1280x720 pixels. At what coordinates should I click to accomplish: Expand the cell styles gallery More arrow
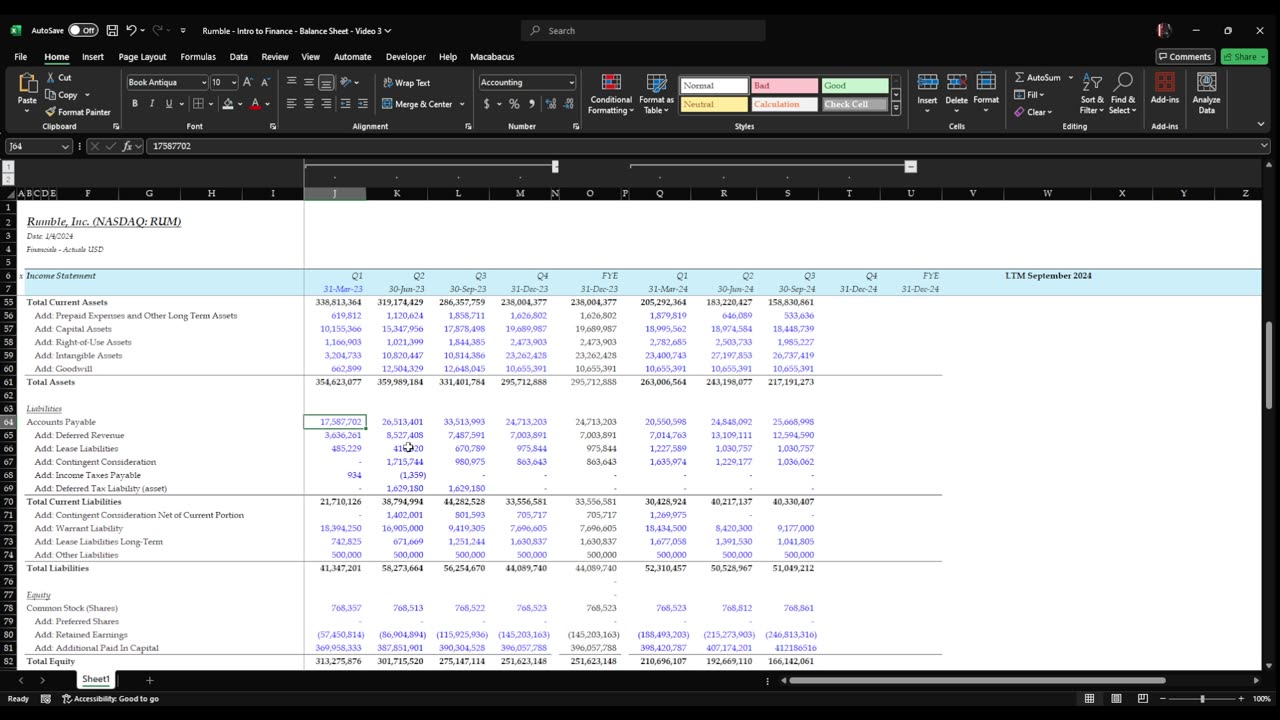pos(896,108)
